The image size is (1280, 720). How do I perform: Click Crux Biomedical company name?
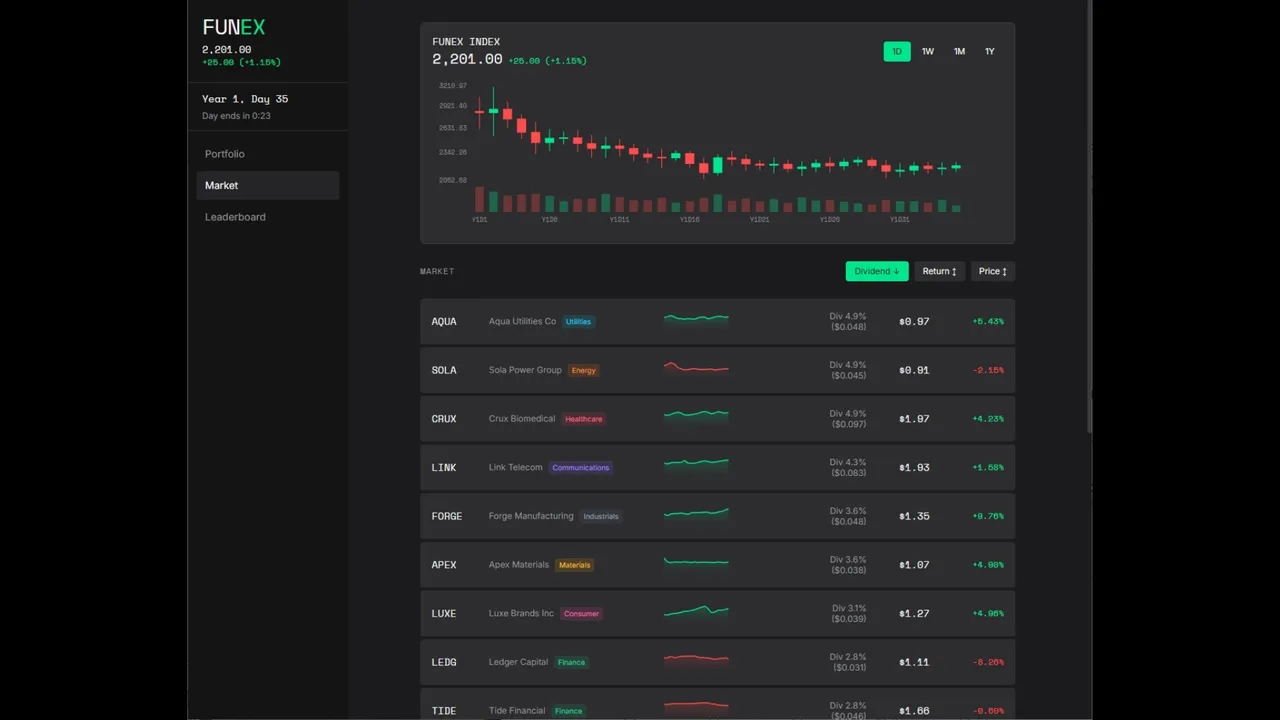coord(522,419)
